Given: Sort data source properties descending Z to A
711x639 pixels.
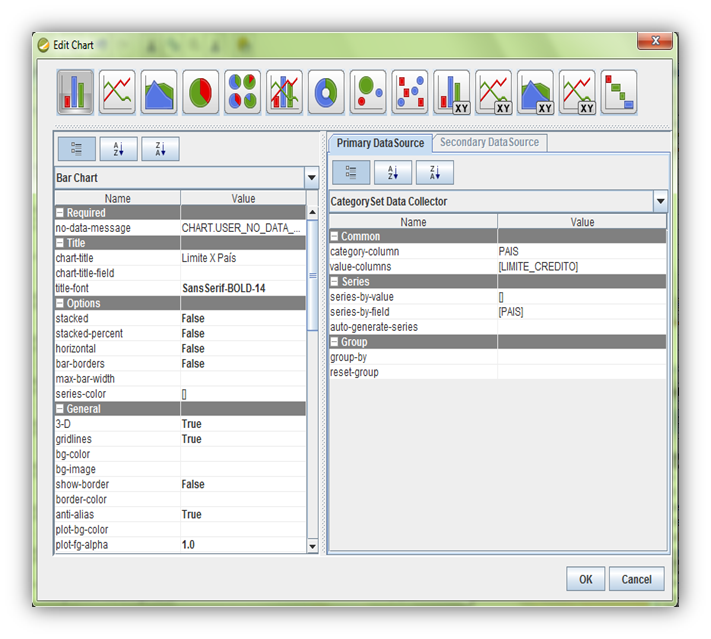Looking at the screenshot, I should [434, 172].
